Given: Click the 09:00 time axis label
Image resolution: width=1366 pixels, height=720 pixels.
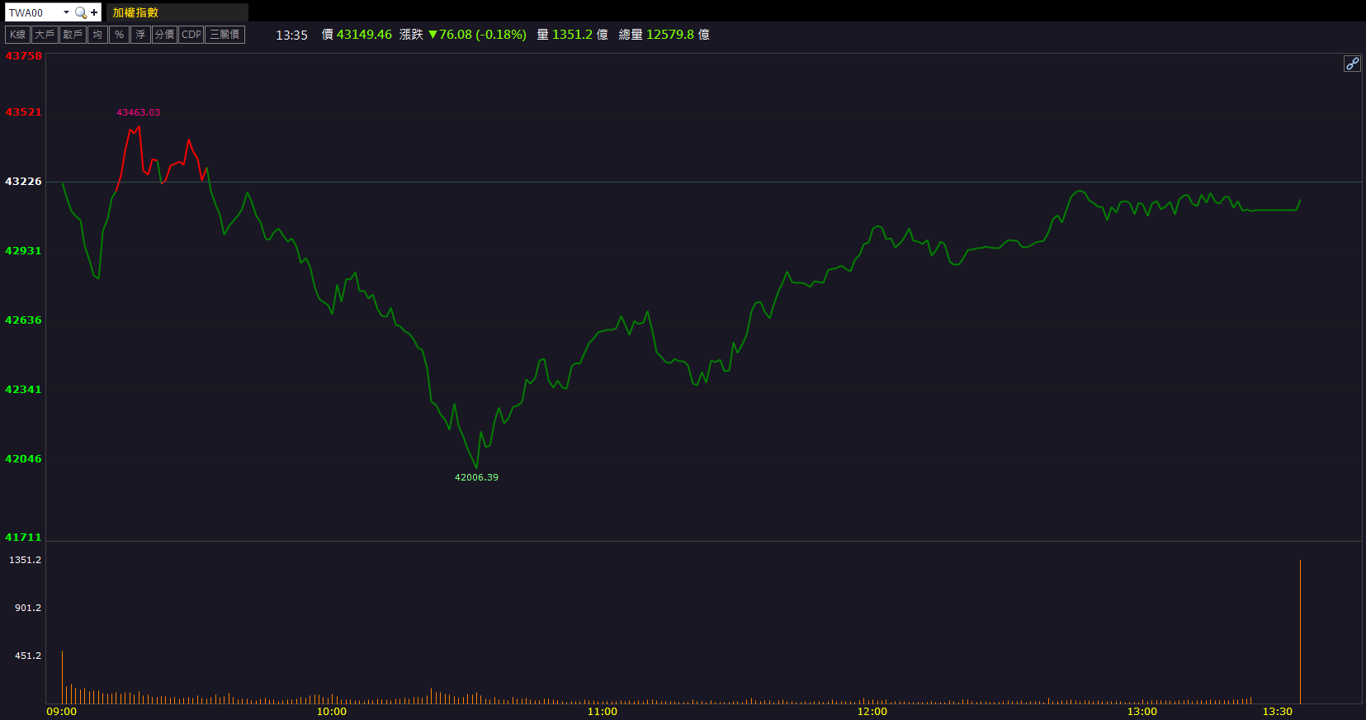Looking at the screenshot, I should pos(62,712).
